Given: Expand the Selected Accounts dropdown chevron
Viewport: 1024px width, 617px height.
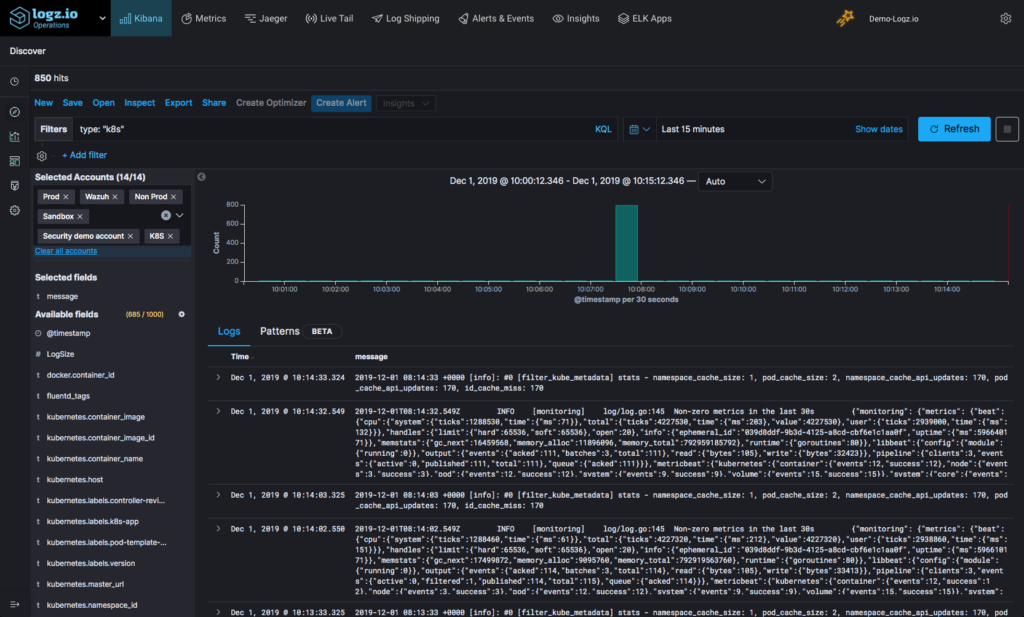Looking at the screenshot, I should pyautogui.click(x=180, y=215).
